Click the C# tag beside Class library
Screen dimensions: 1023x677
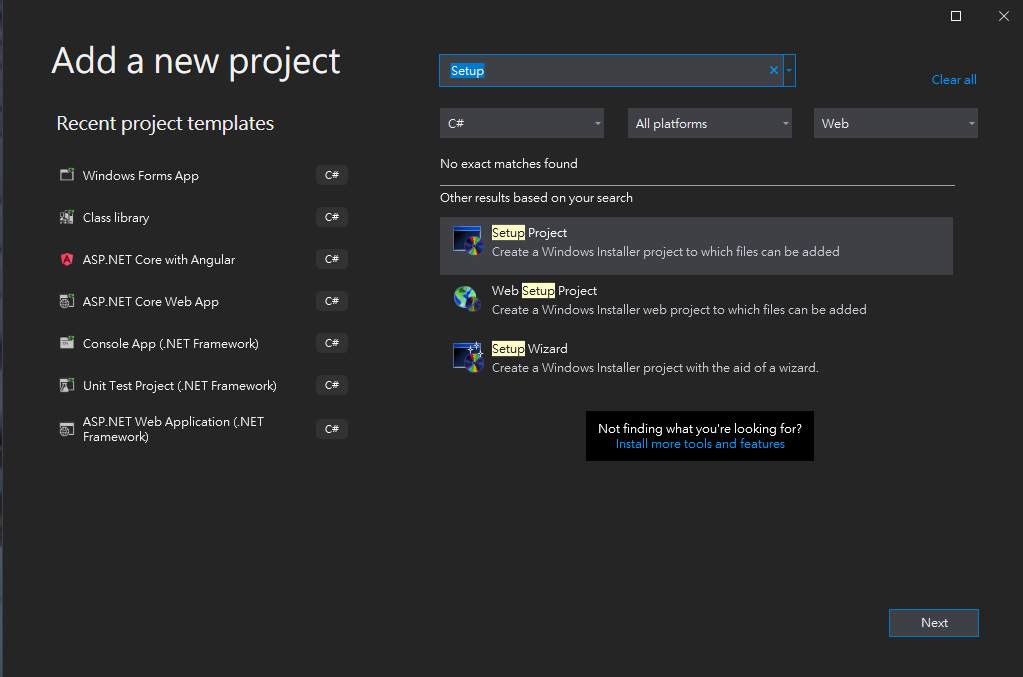pos(332,217)
